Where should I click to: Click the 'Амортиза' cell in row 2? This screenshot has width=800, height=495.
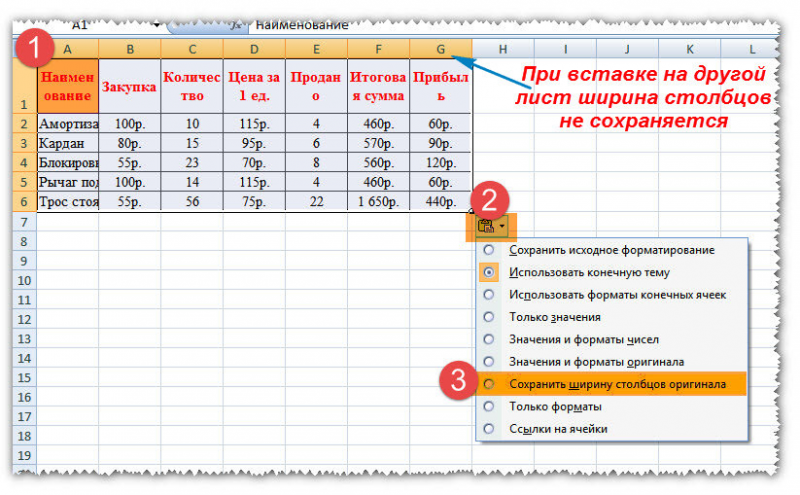pyautogui.click(x=68, y=123)
